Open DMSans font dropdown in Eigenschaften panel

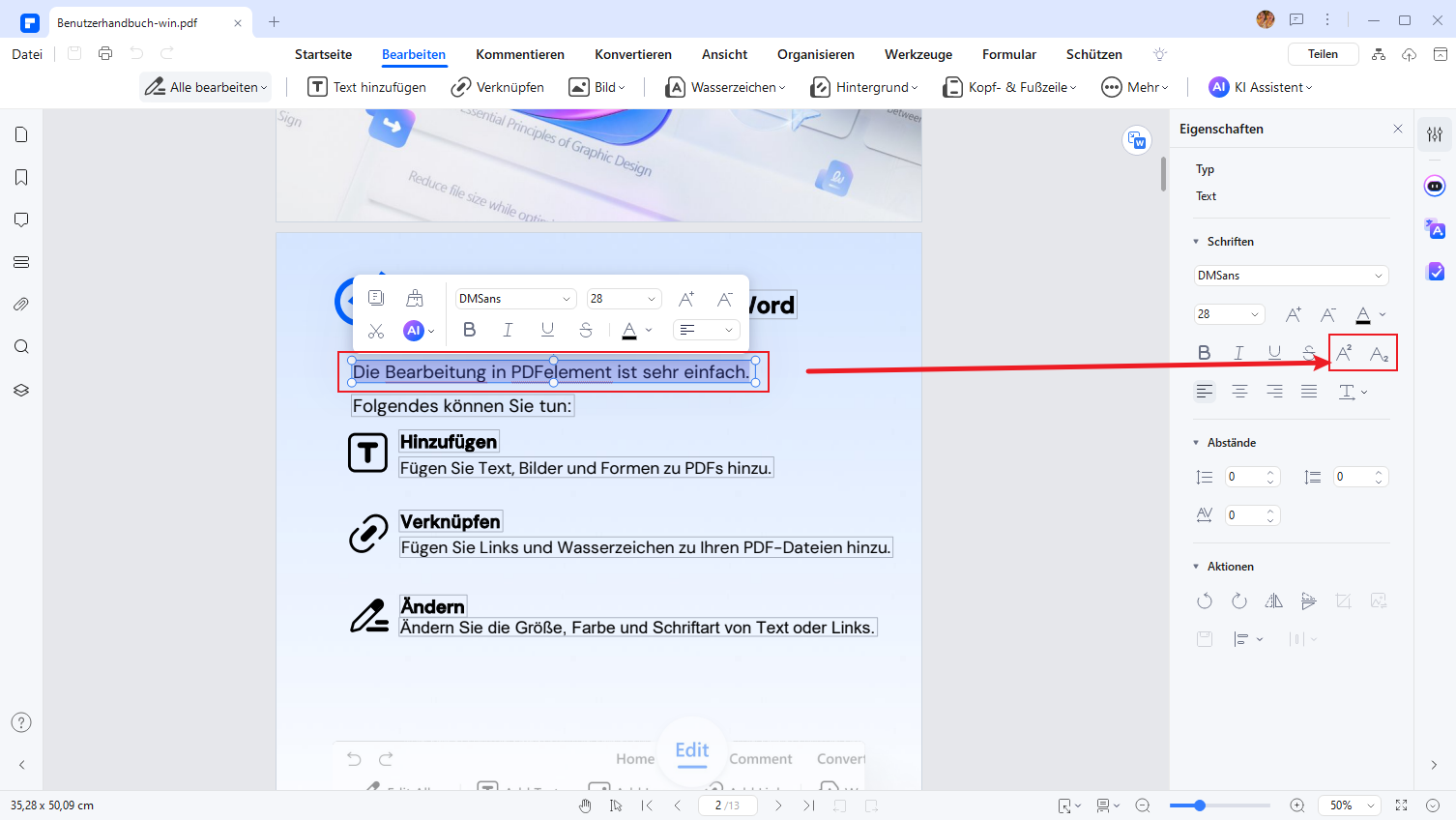click(1292, 276)
